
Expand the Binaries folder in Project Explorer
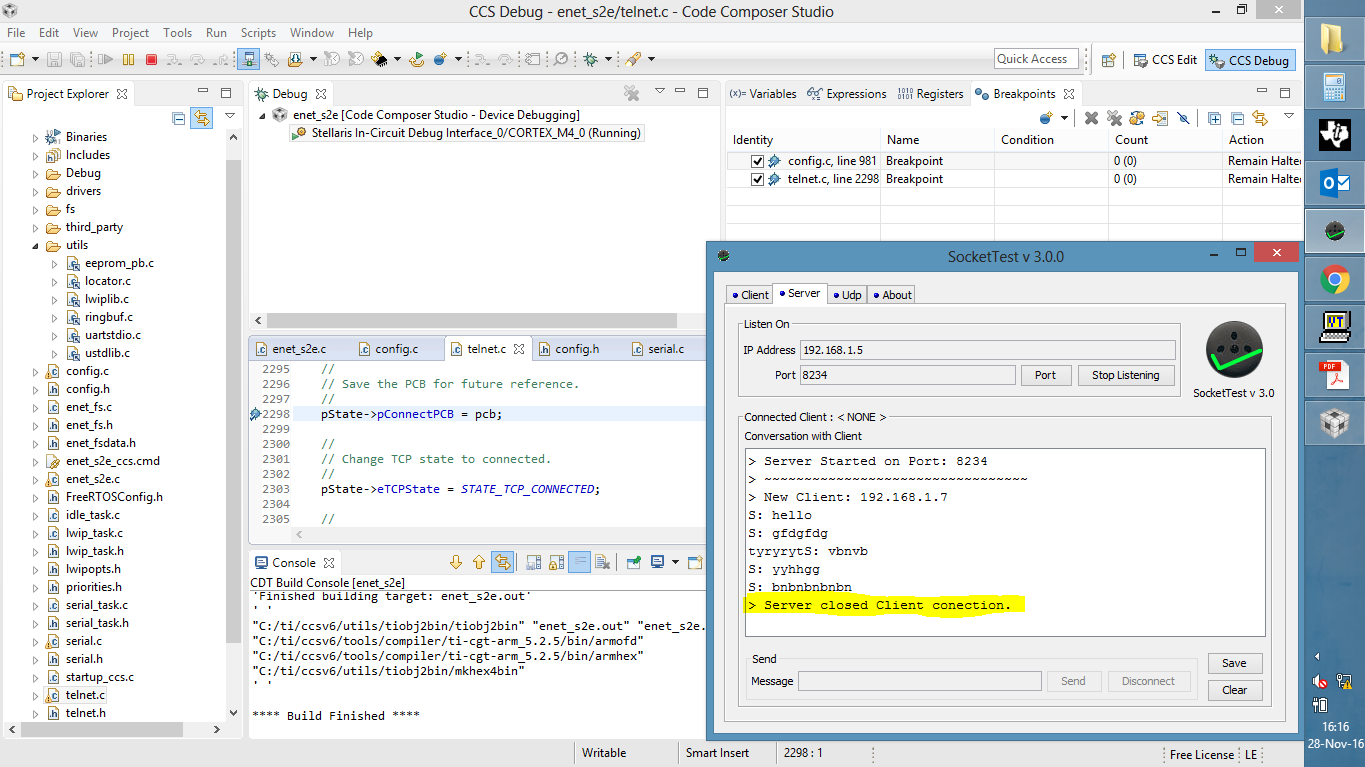[36, 137]
